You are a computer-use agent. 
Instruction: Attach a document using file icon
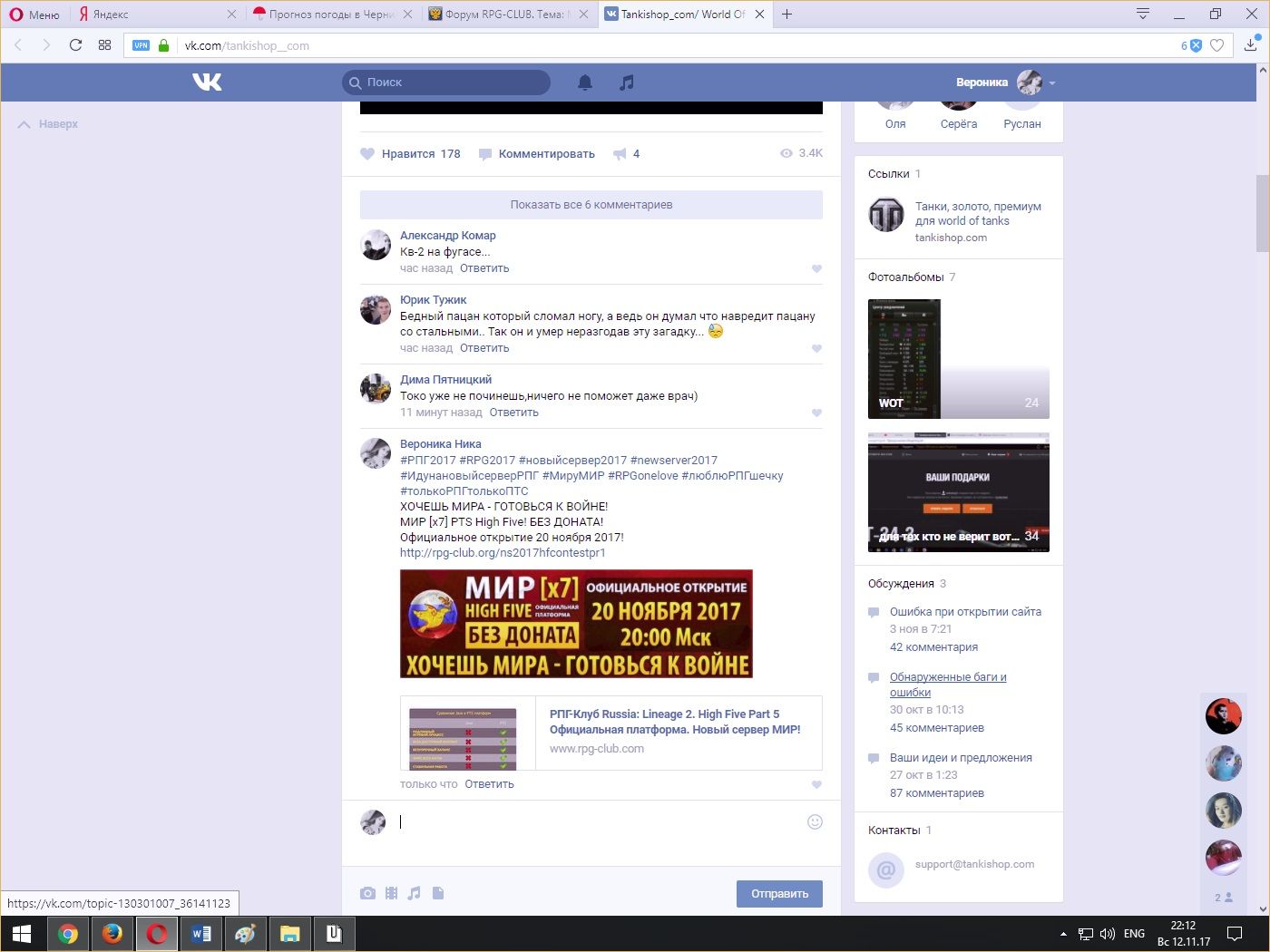coord(438,893)
